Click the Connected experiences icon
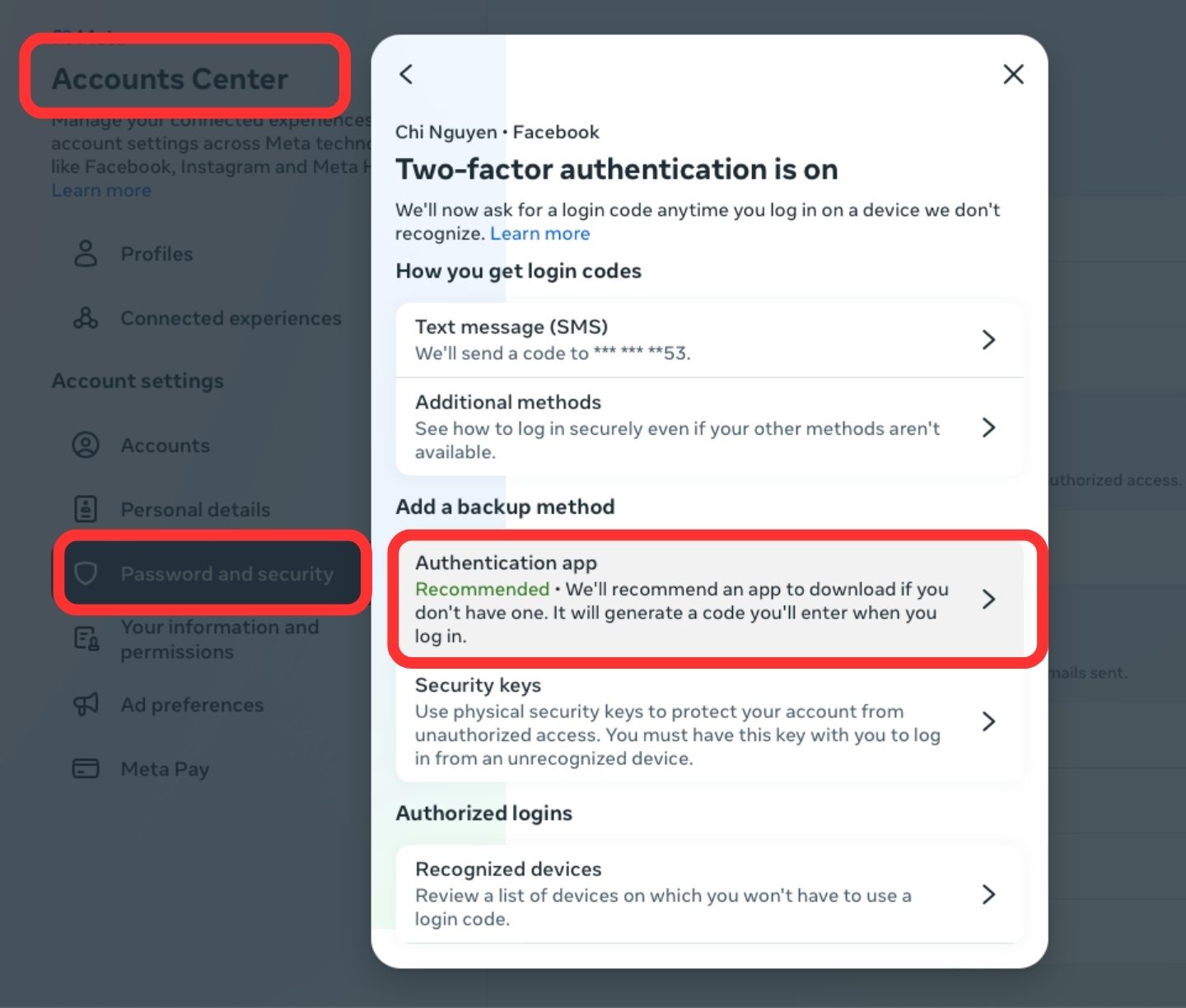The width and height of the screenshot is (1186, 1008). tap(86, 318)
